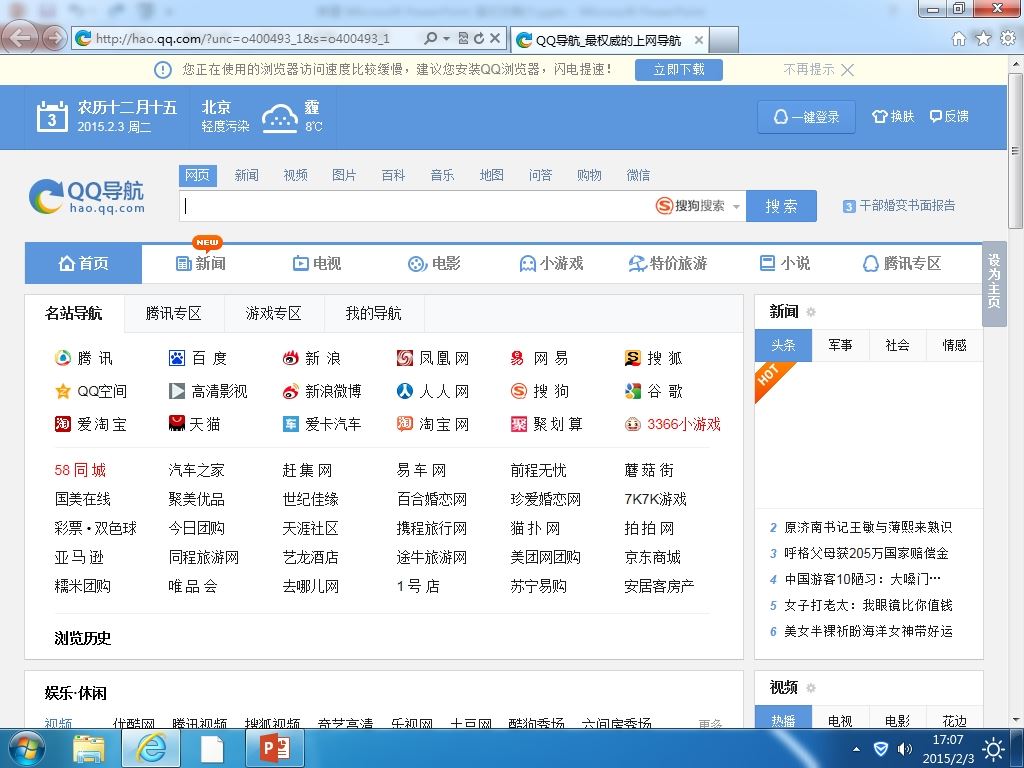Open Windows Start menu orb
This screenshot has width=1024, height=768.
click(25, 748)
